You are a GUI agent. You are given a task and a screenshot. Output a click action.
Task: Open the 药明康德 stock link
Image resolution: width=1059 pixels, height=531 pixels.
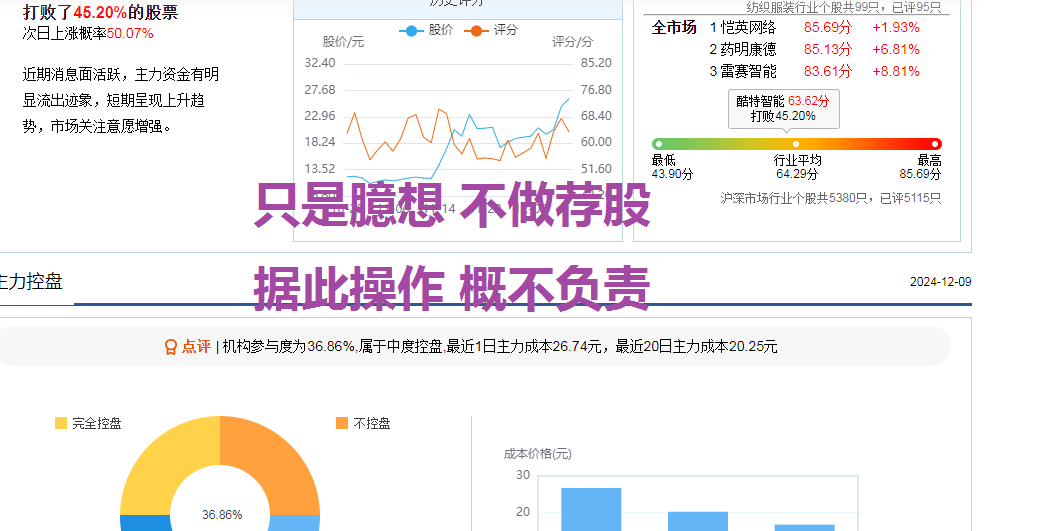[748, 49]
